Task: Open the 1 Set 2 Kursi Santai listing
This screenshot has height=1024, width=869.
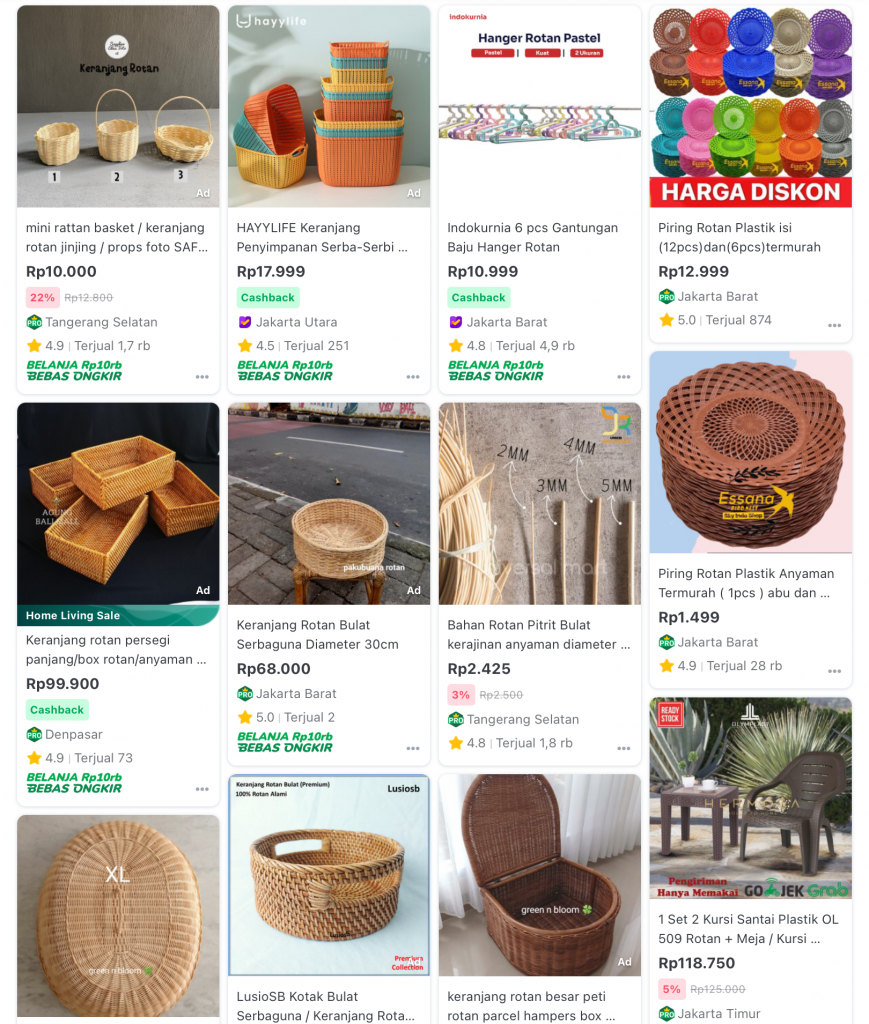Action: click(748, 929)
